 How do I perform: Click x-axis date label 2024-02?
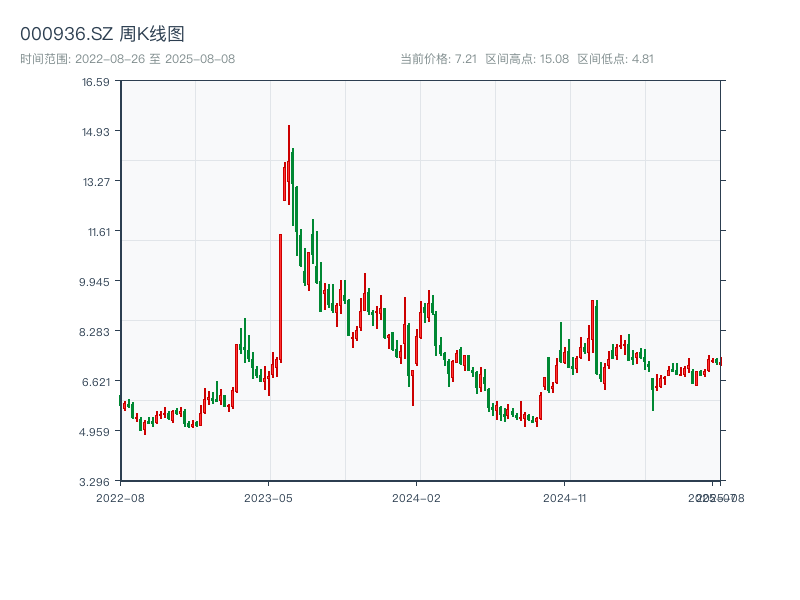(x=416, y=498)
